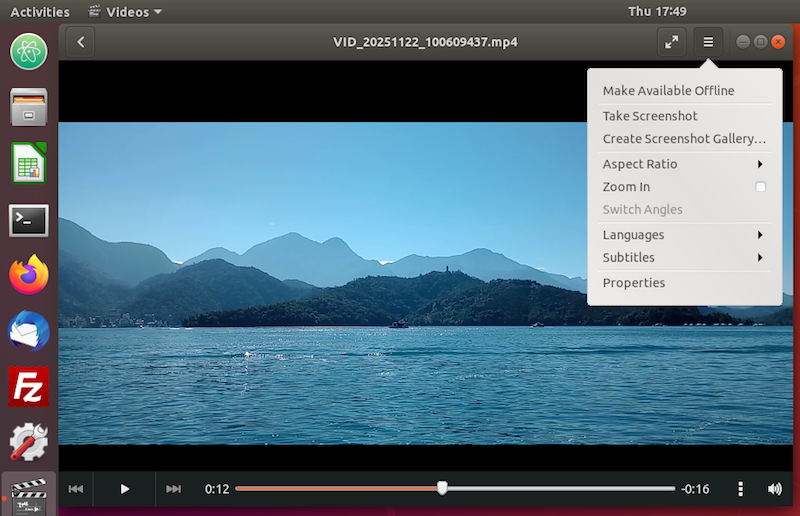Expand the Languages submenu
Image resolution: width=800 pixels, height=516 pixels.
point(685,235)
